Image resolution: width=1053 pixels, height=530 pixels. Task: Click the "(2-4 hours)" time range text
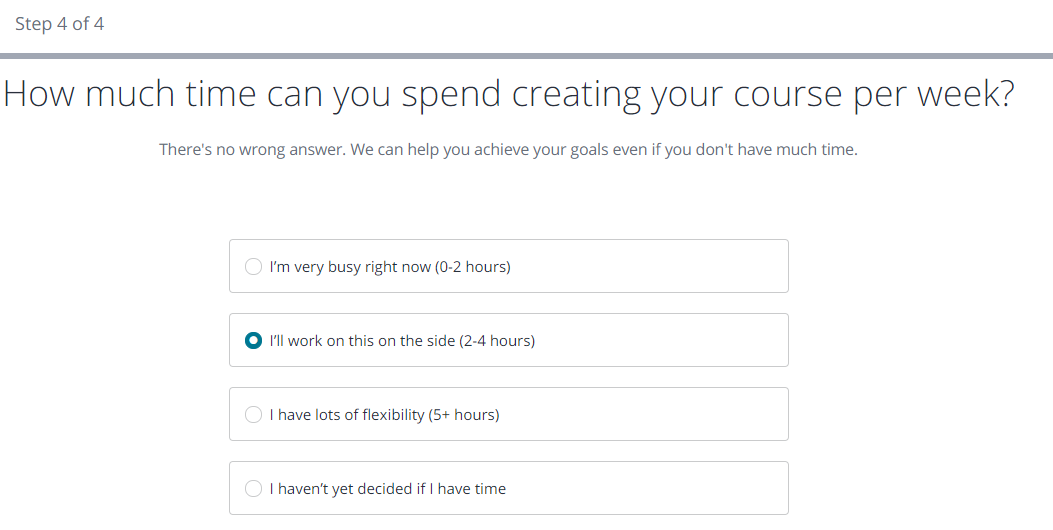pos(497,341)
